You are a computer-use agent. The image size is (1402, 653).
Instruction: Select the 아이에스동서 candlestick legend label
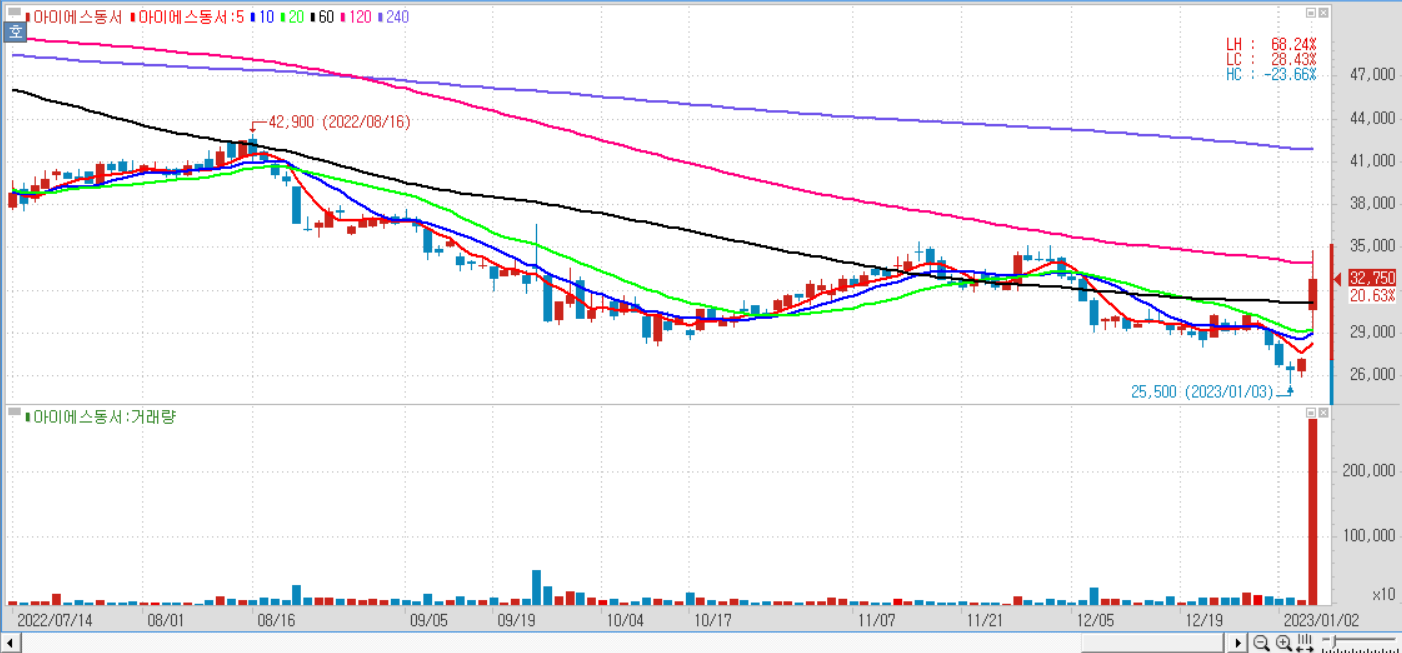[x=73, y=17]
